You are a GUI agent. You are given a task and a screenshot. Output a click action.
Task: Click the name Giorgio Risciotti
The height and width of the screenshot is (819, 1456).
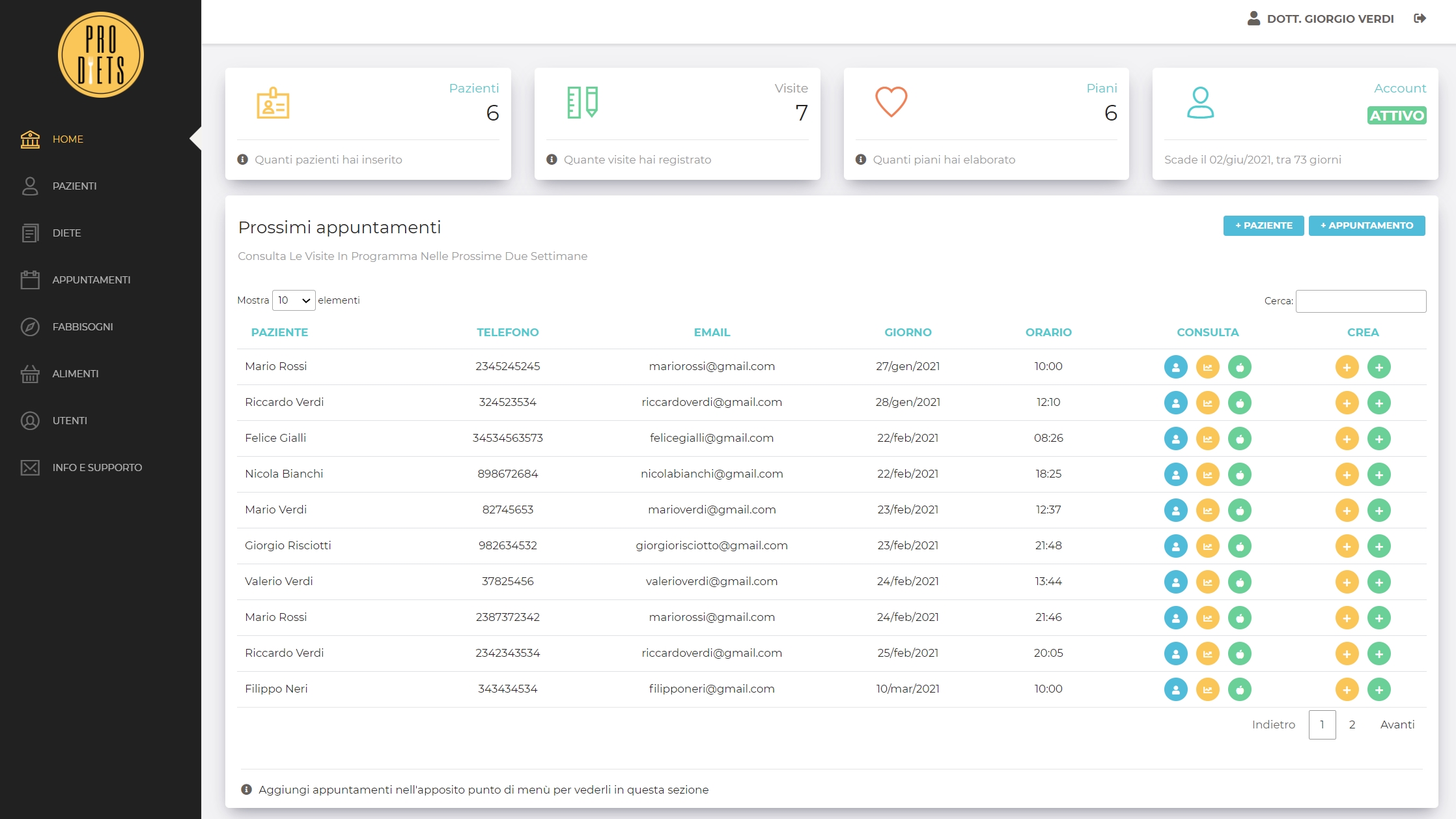coord(288,545)
